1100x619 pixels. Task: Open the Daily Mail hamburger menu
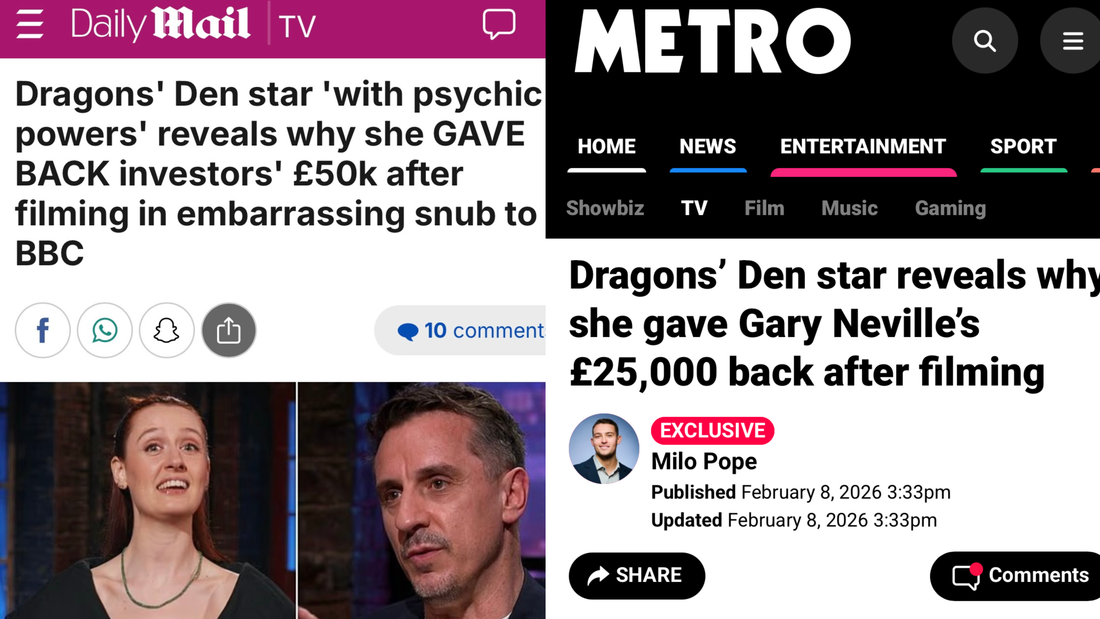[30, 25]
